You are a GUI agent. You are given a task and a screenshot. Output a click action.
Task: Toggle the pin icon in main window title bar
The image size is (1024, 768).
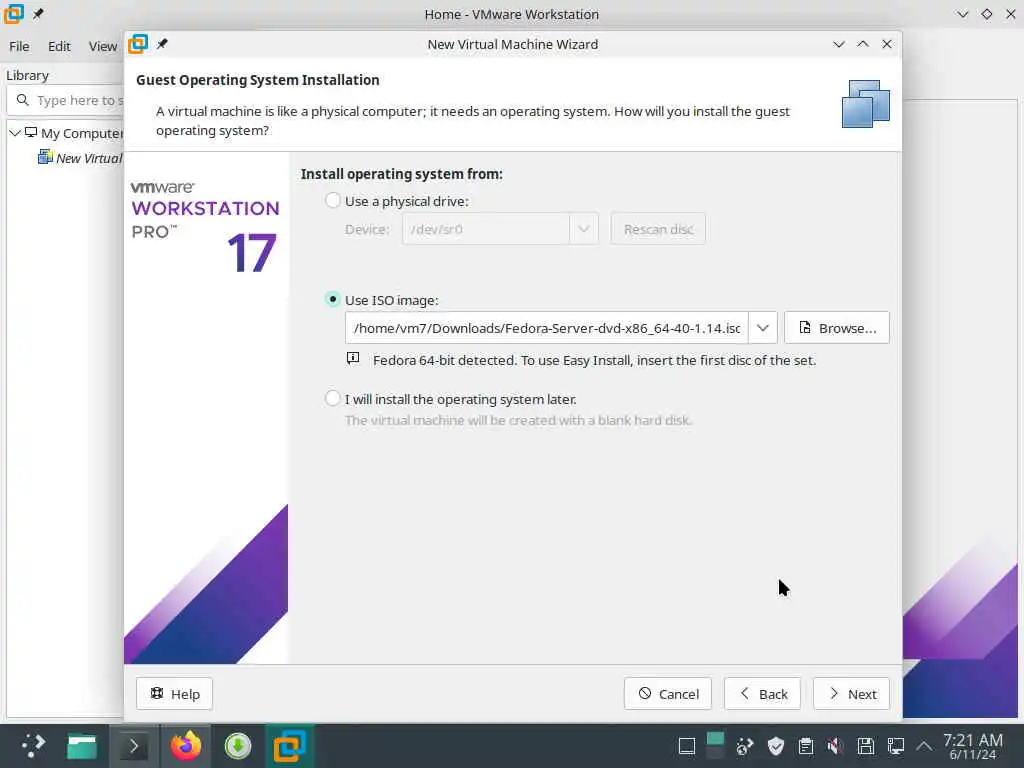point(38,14)
